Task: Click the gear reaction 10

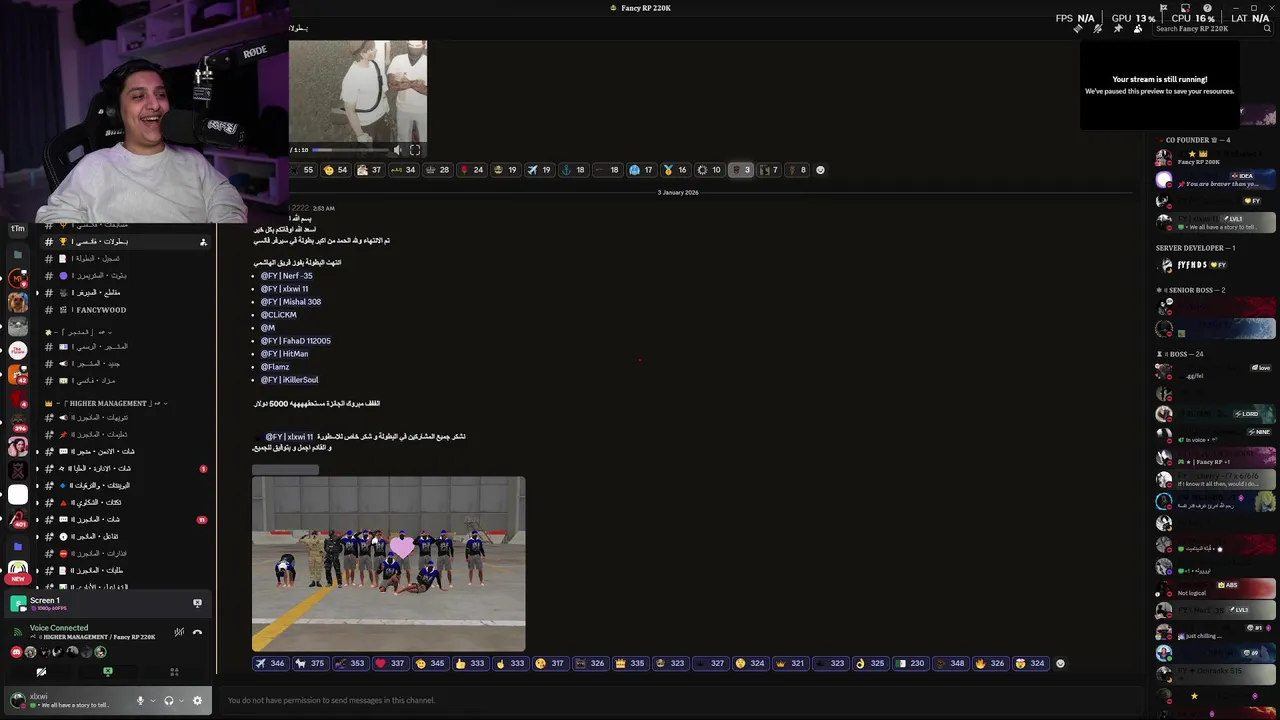Action: coord(709,170)
